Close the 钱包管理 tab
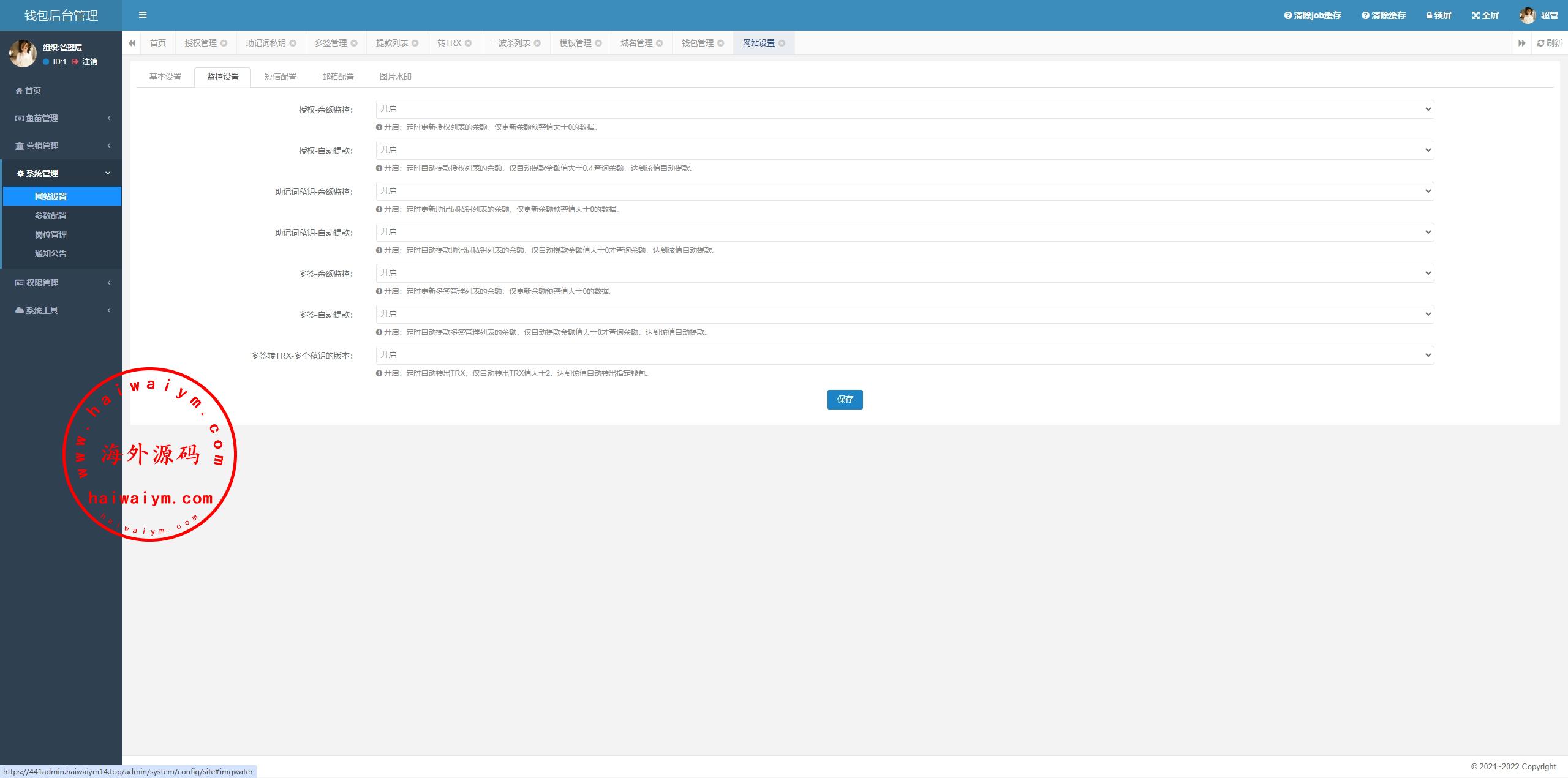This screenshot has height=778, width=1568. pyautogui.click(x=721, y=43)
